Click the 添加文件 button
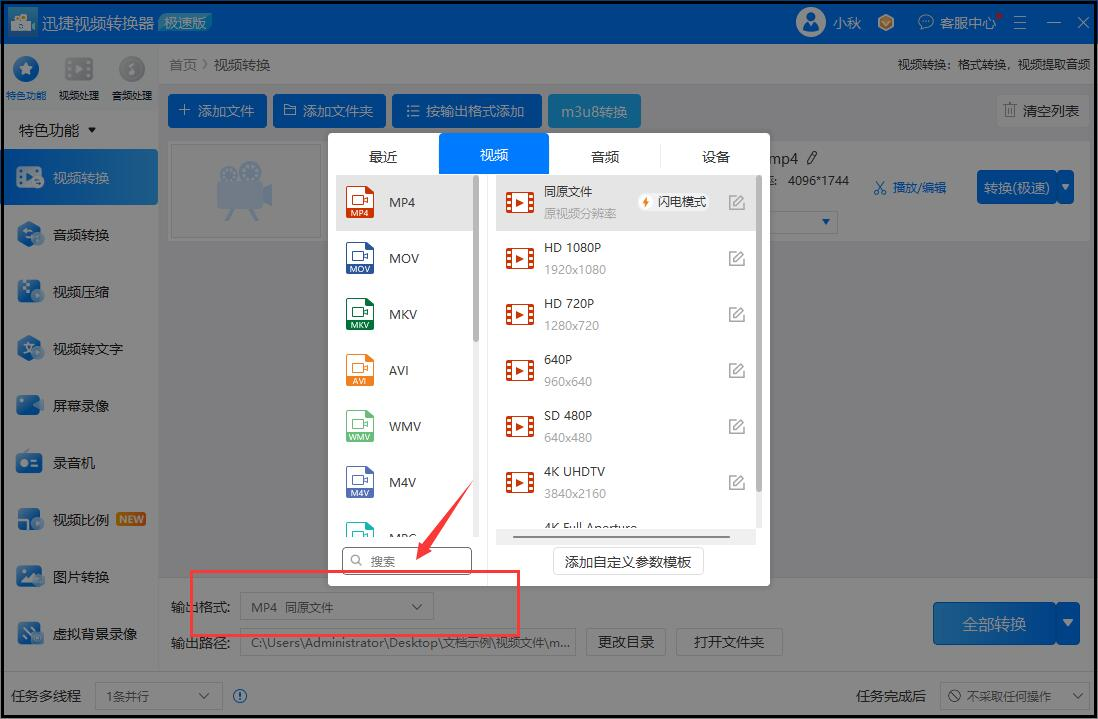This screenshot has height=719, width=1098. (217, 111)
